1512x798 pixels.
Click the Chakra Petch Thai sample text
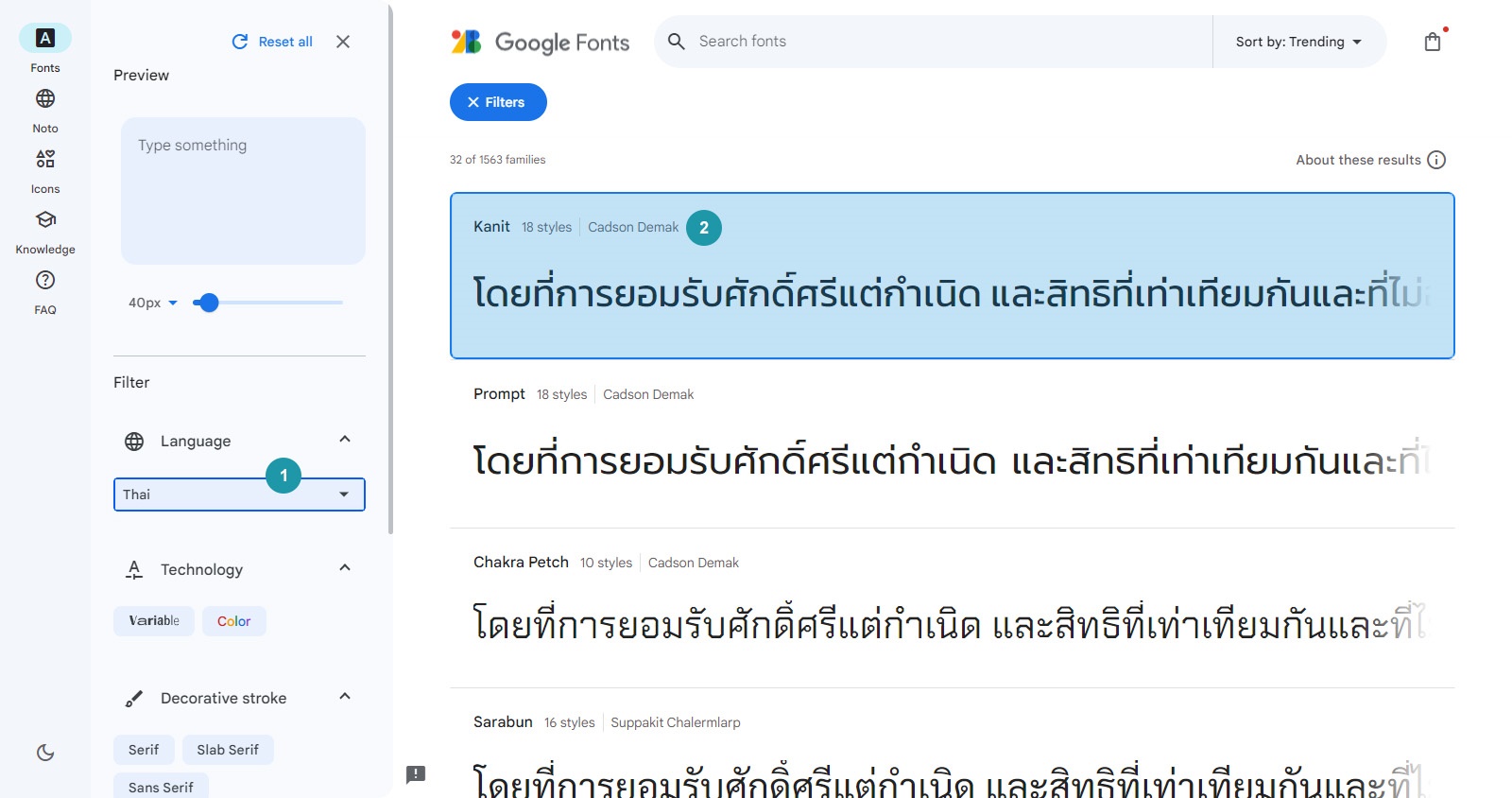click(953, 622)
